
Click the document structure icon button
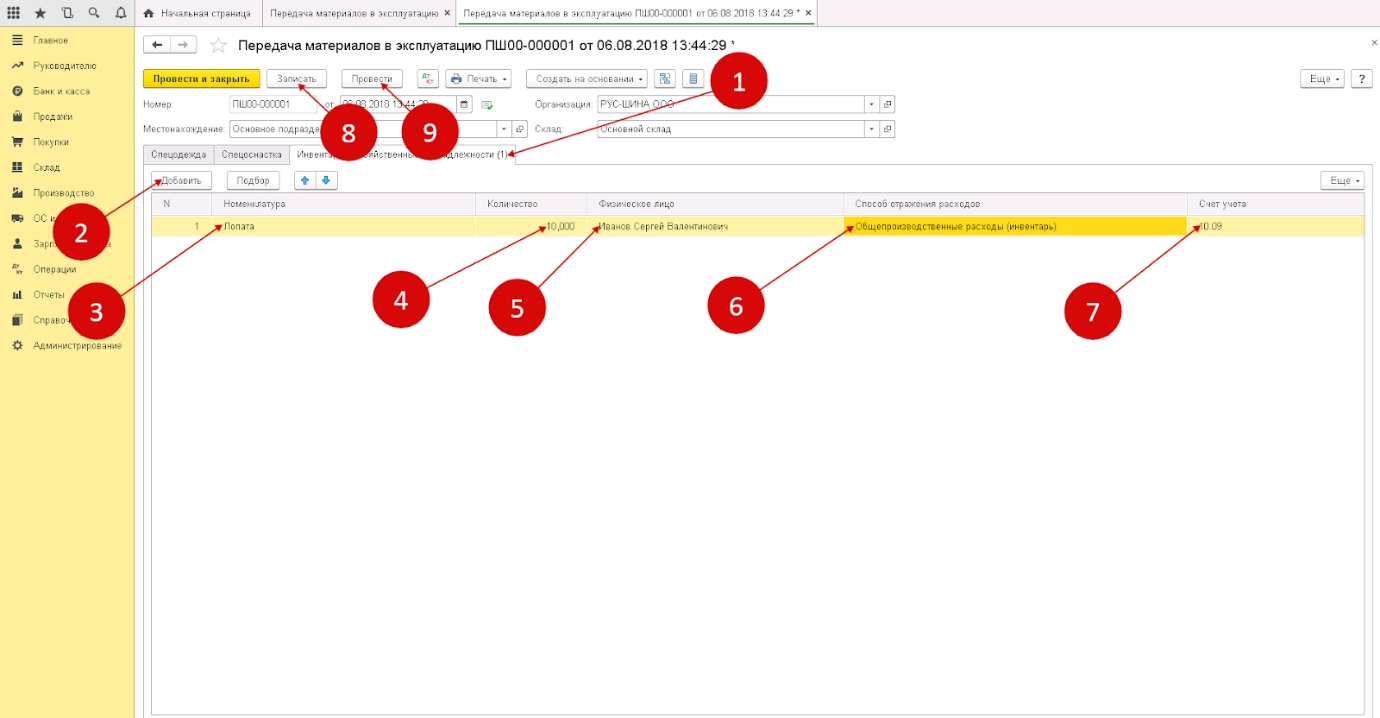point(665,79)
